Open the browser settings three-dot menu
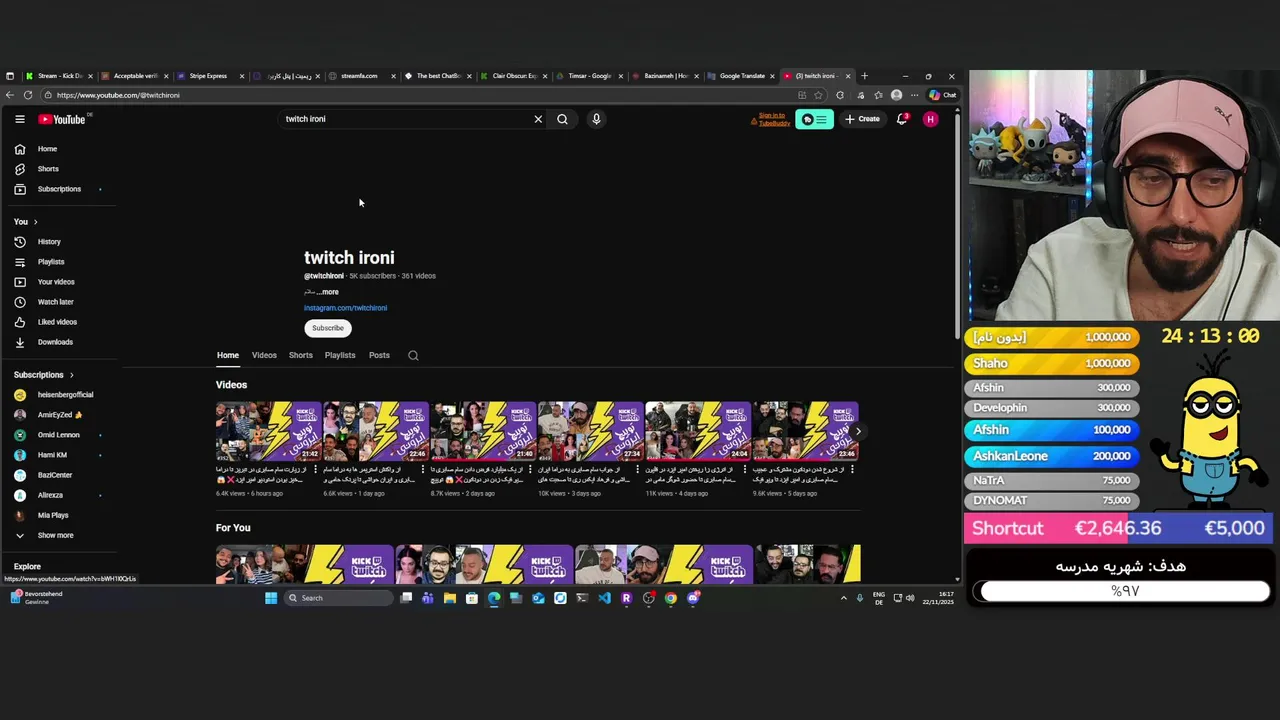Image resolution: width=1280 pixels, height=720 pixels. [914, 95]
